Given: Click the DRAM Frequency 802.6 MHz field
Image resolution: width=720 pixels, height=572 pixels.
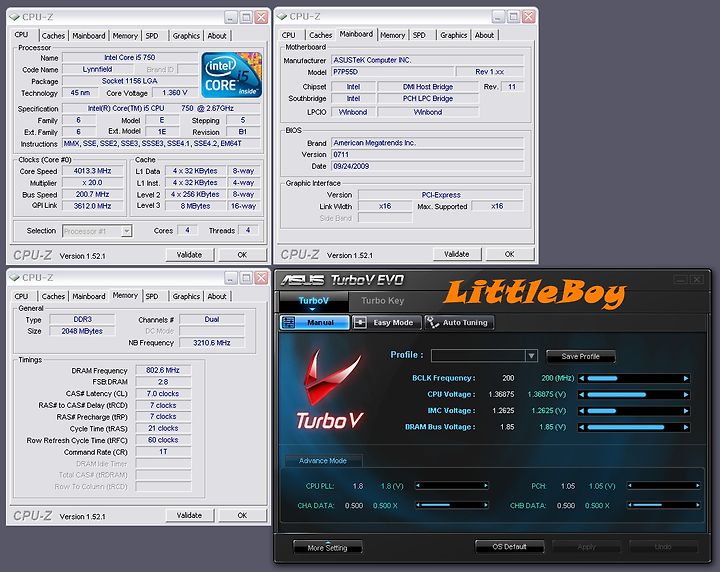Looking at the screenshot, I should tap(163, 370).
